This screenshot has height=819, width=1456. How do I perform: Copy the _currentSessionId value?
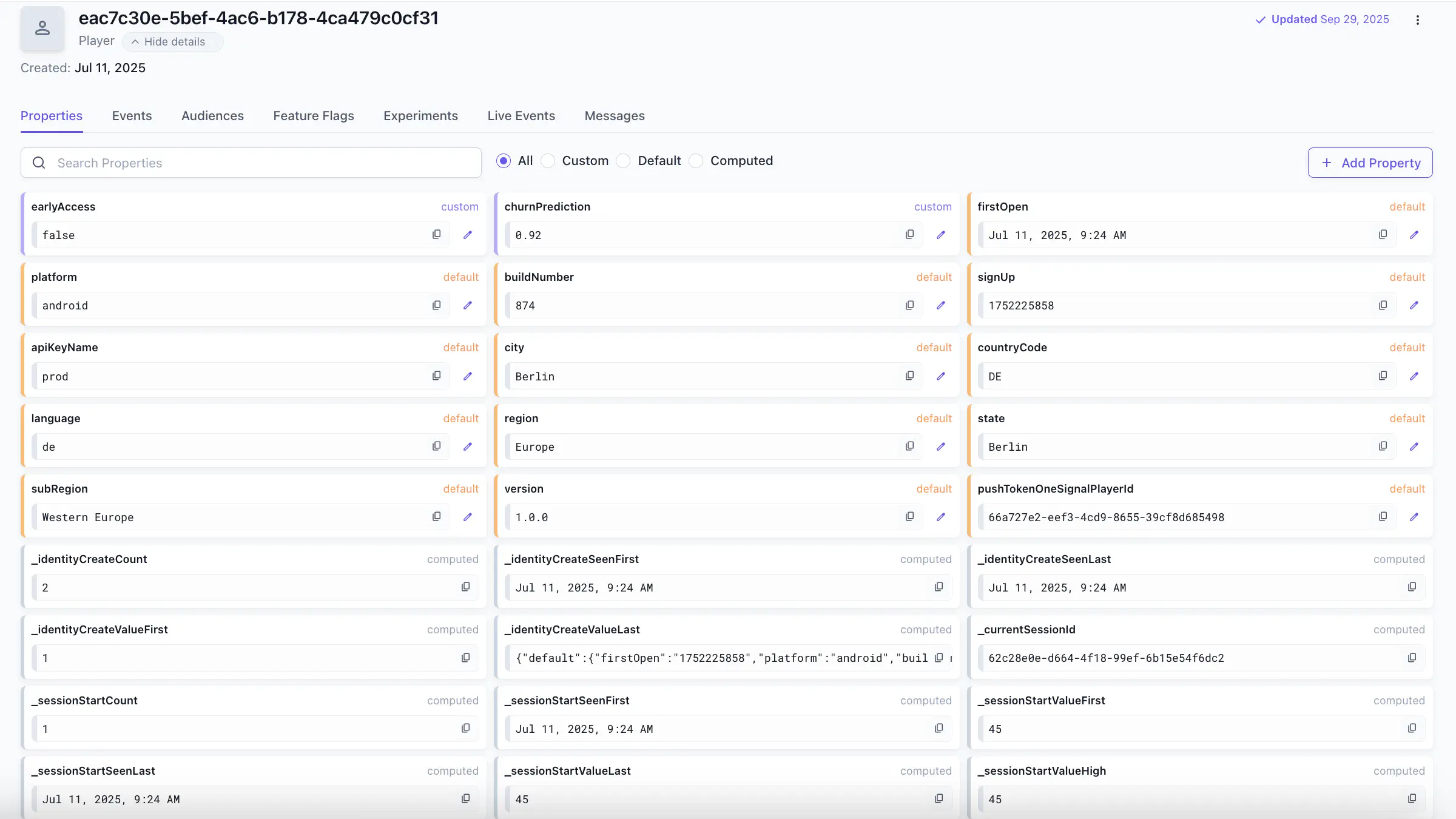(x=1412, y=658)
